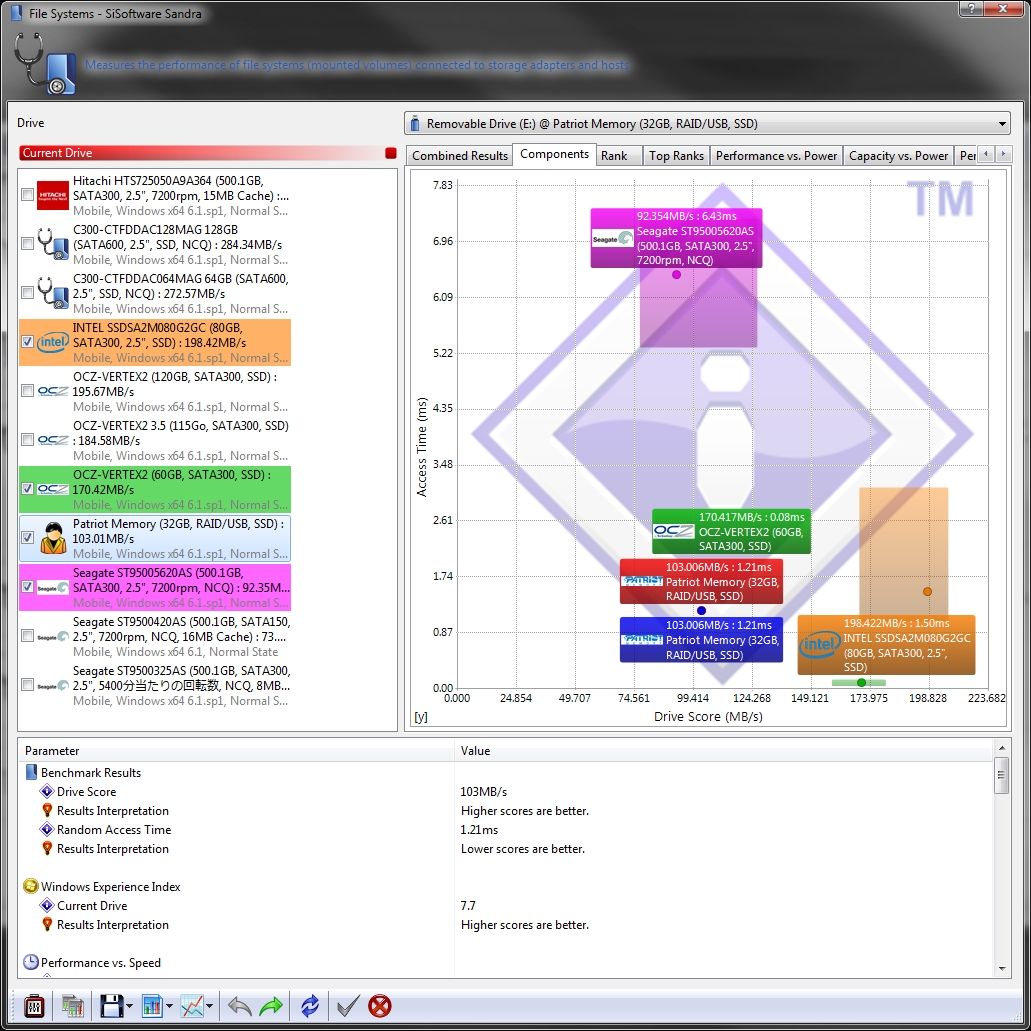Open the bar chart icon dropdown arrow
The height and width of the screenshot is (1031, 1031).
point(169,1006)
